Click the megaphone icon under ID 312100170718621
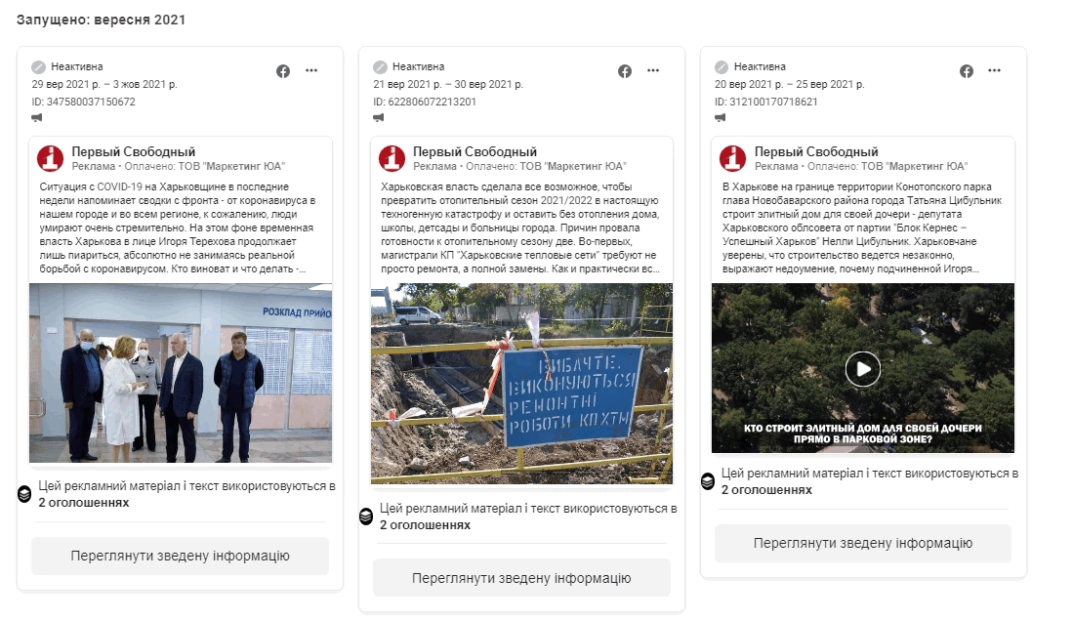This screenshot has height=620, width=1073. [x=720, y=118]
